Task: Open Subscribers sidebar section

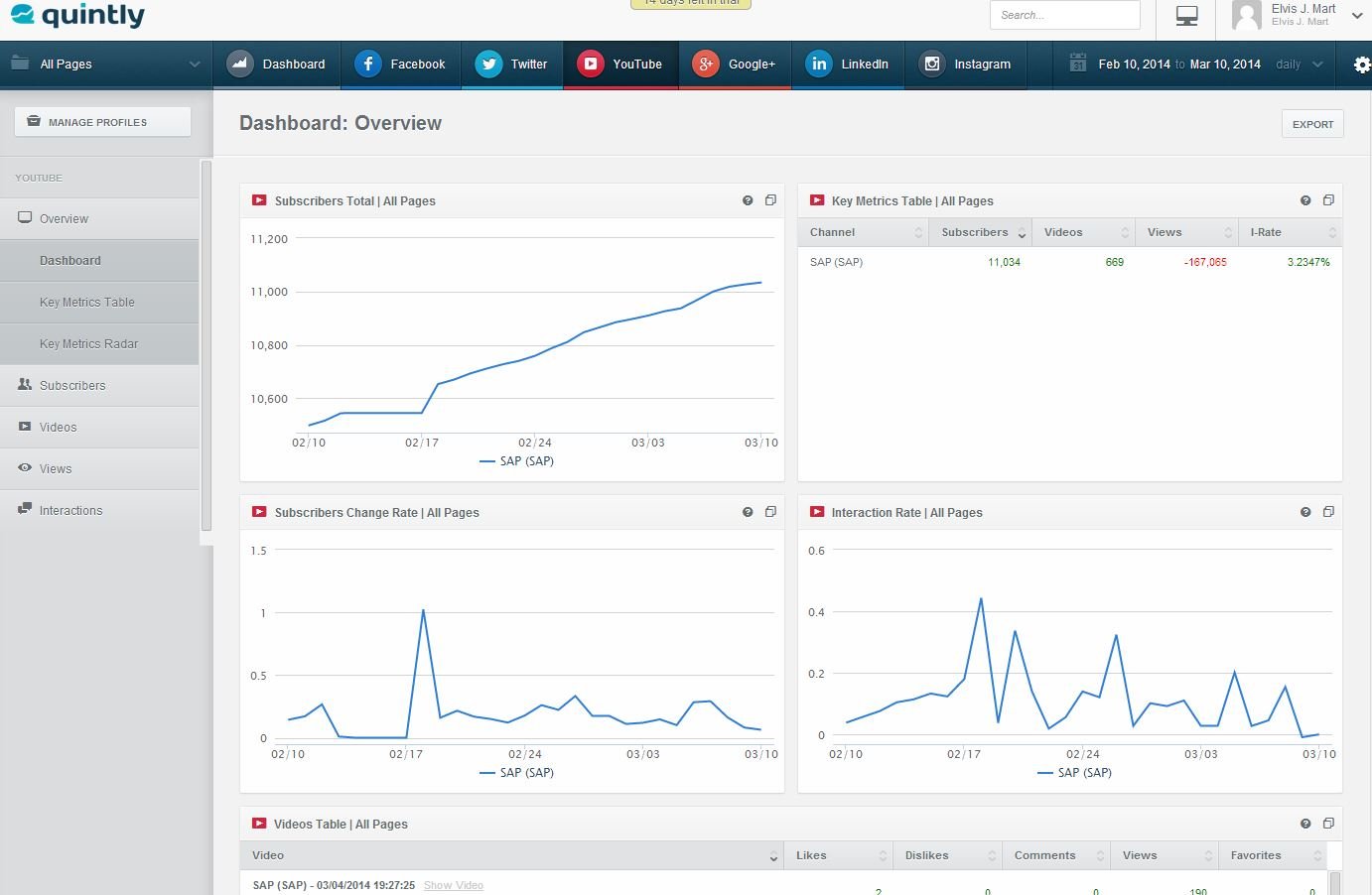Action: tap(99, 385)
